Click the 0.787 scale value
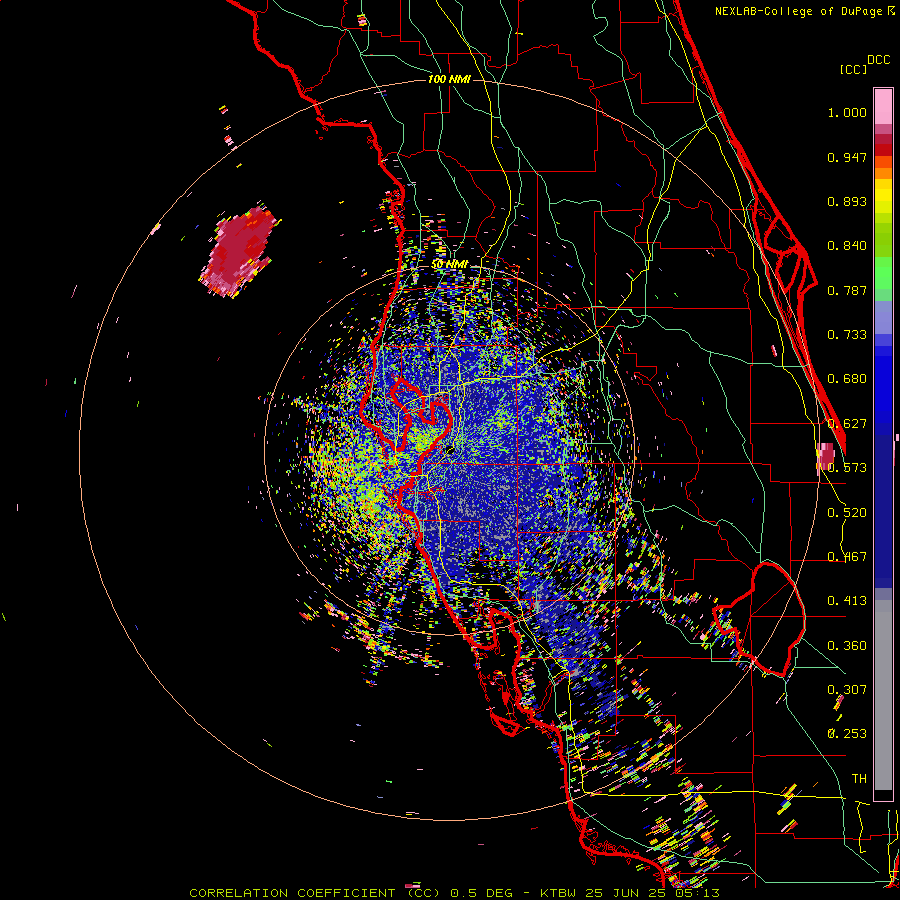900x900 pixels. [x=847, y=290]
